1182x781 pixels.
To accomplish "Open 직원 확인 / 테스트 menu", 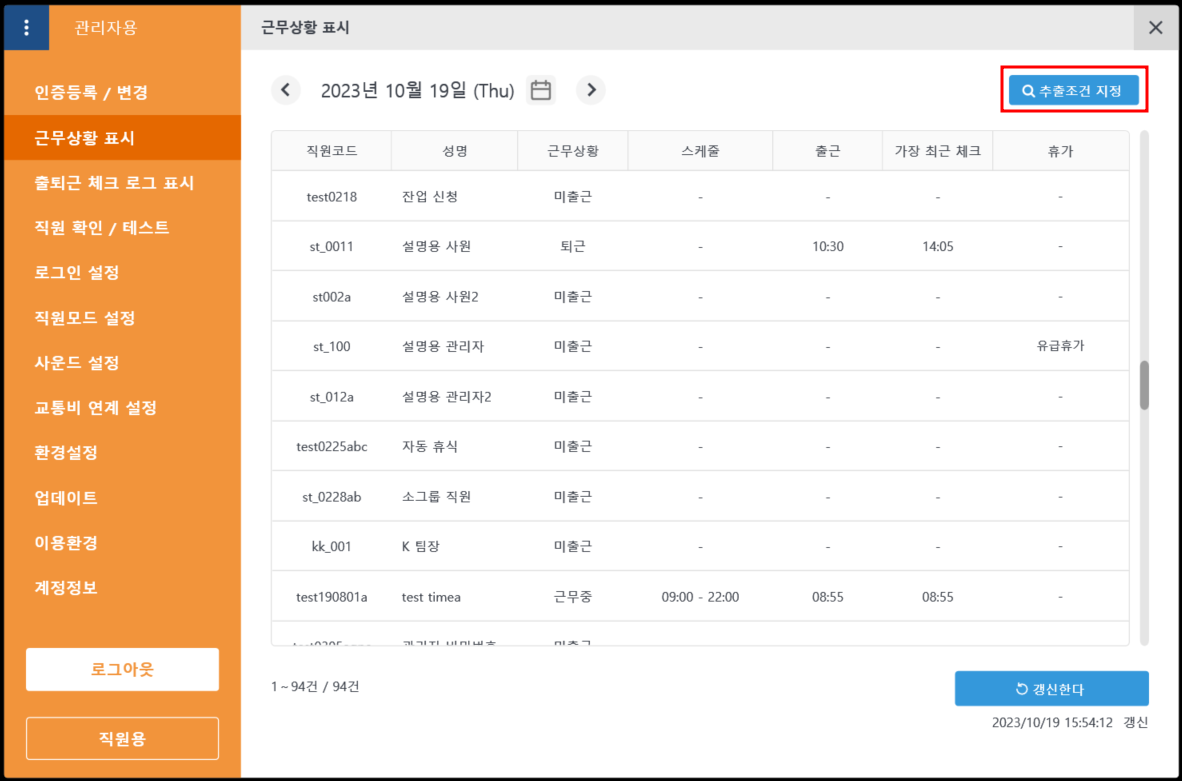I will pyautogui.click(x=102, y=228).
